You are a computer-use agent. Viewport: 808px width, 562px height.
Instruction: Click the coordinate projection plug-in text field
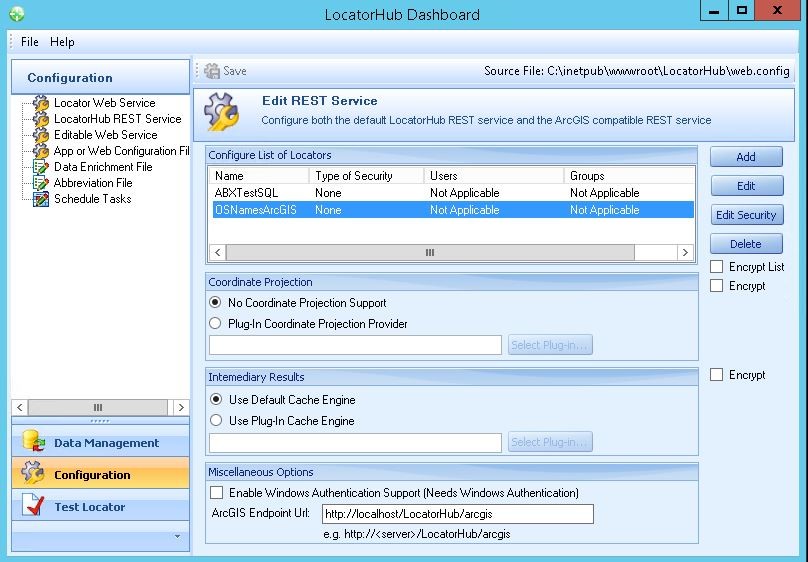point(355,345)
